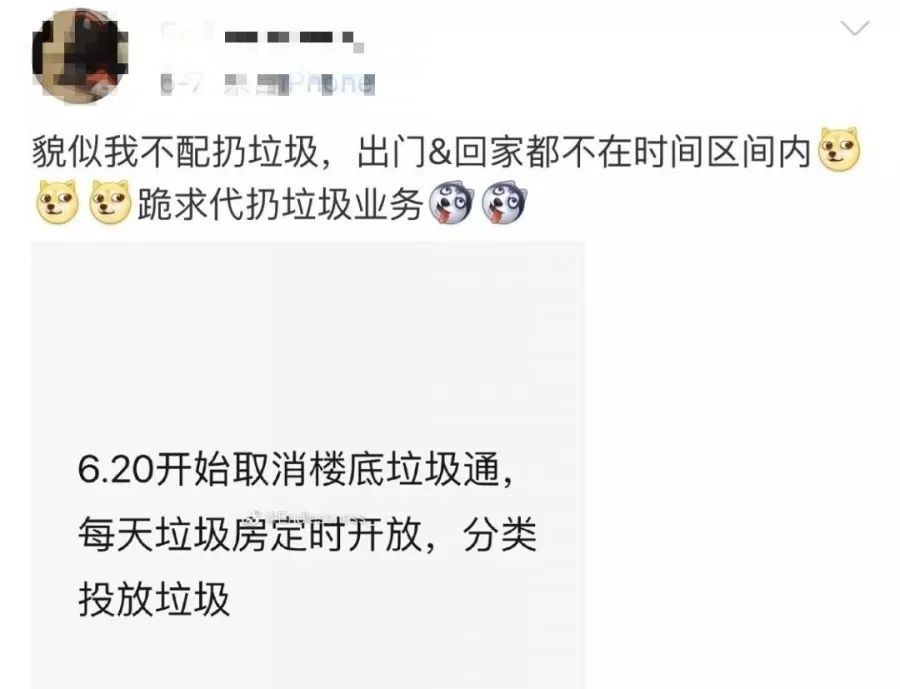Click the text 出门&回家都不在时间区间内
This screenshot has height=689, width=900.
584,152
